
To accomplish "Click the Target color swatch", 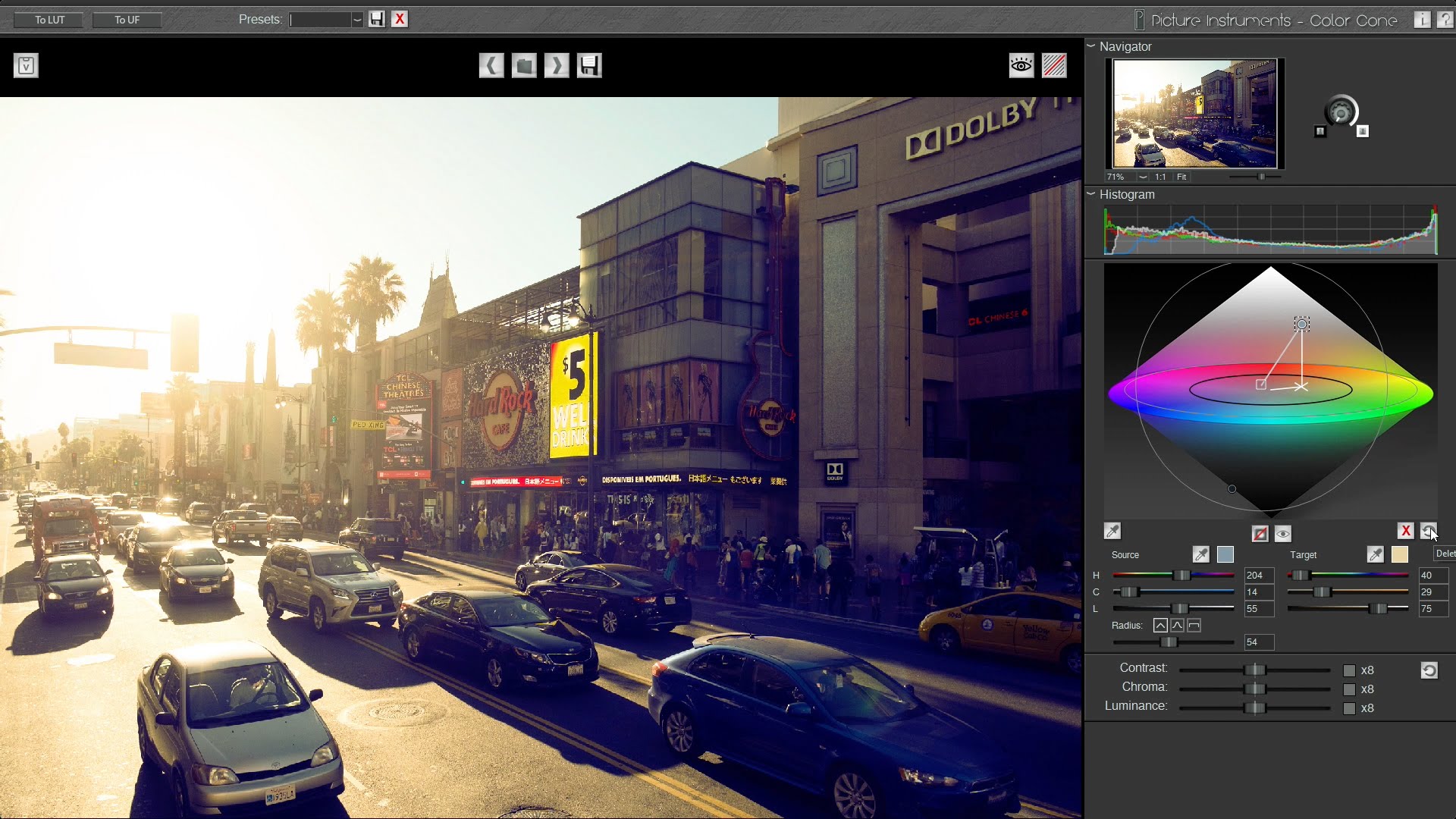I will (1400, 554).
